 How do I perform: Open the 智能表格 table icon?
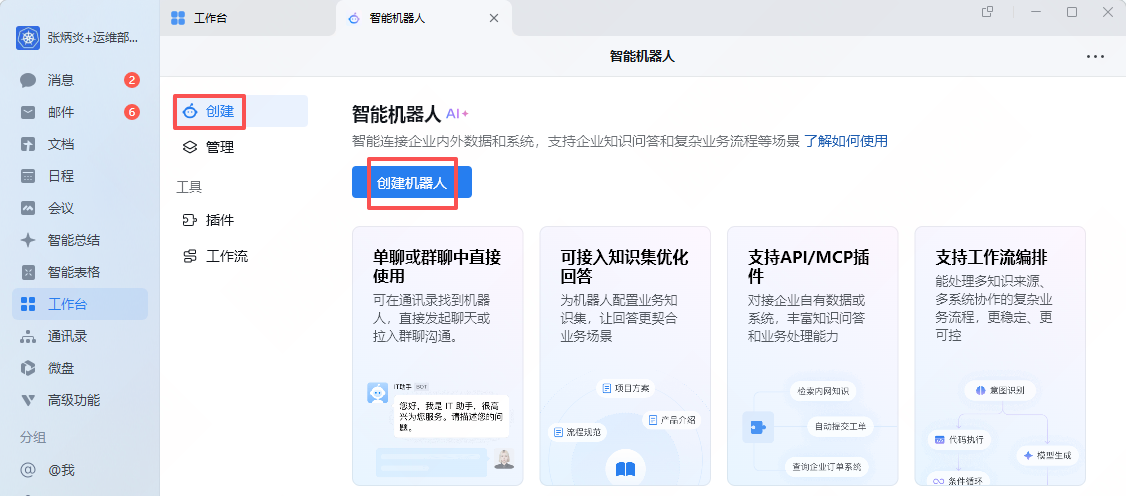pos(28,272)
